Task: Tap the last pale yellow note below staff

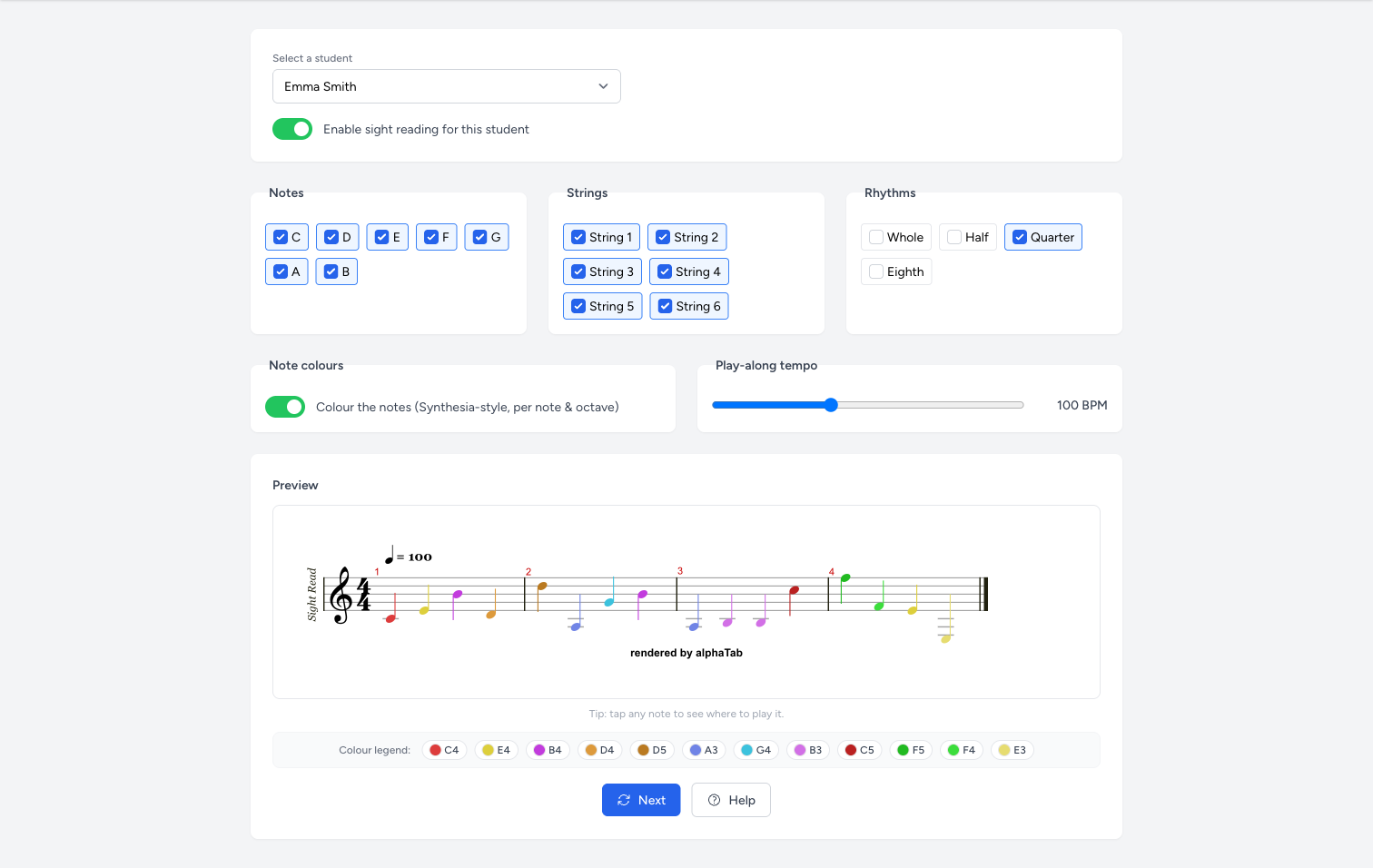Action: 945,638
